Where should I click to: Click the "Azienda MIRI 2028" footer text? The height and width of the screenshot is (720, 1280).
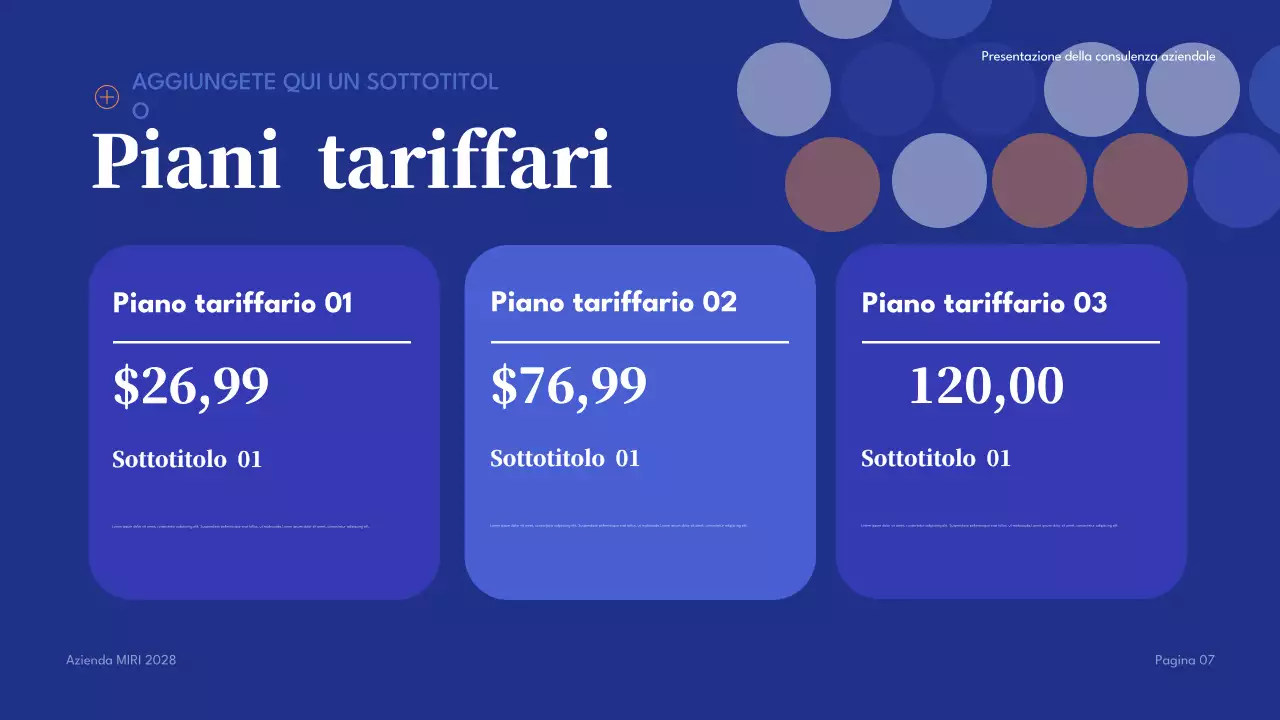121,660
